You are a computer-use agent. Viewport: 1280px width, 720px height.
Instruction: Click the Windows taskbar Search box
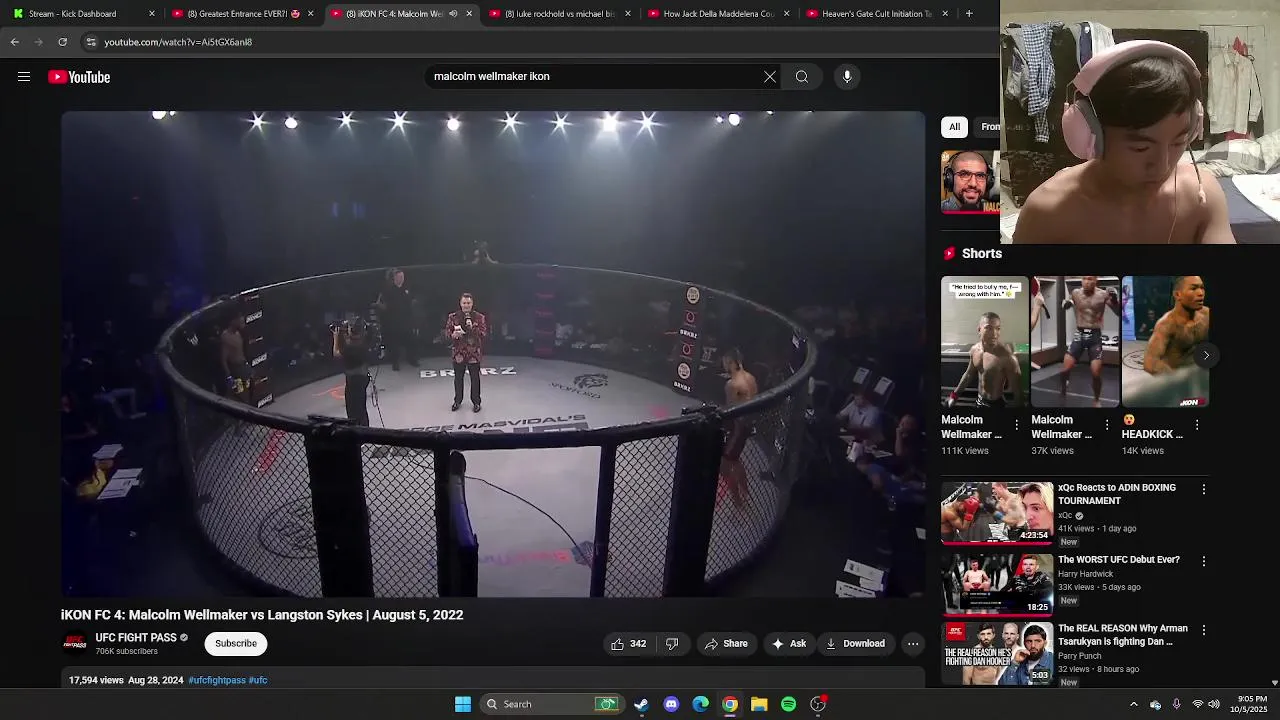pyautogui.click(x=551, y=704)
